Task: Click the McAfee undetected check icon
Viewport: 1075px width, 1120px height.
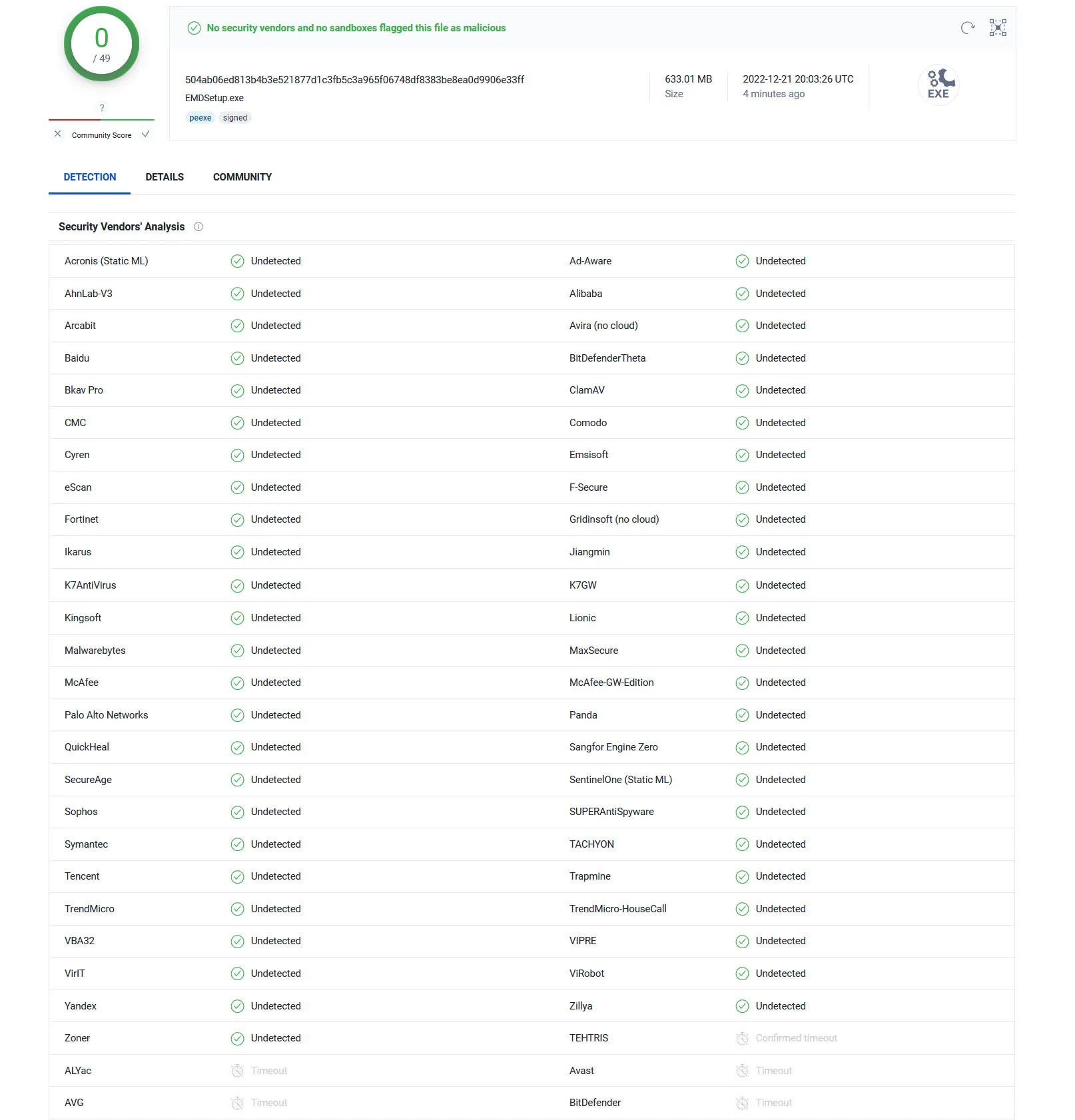Action: tap(237, 683)
